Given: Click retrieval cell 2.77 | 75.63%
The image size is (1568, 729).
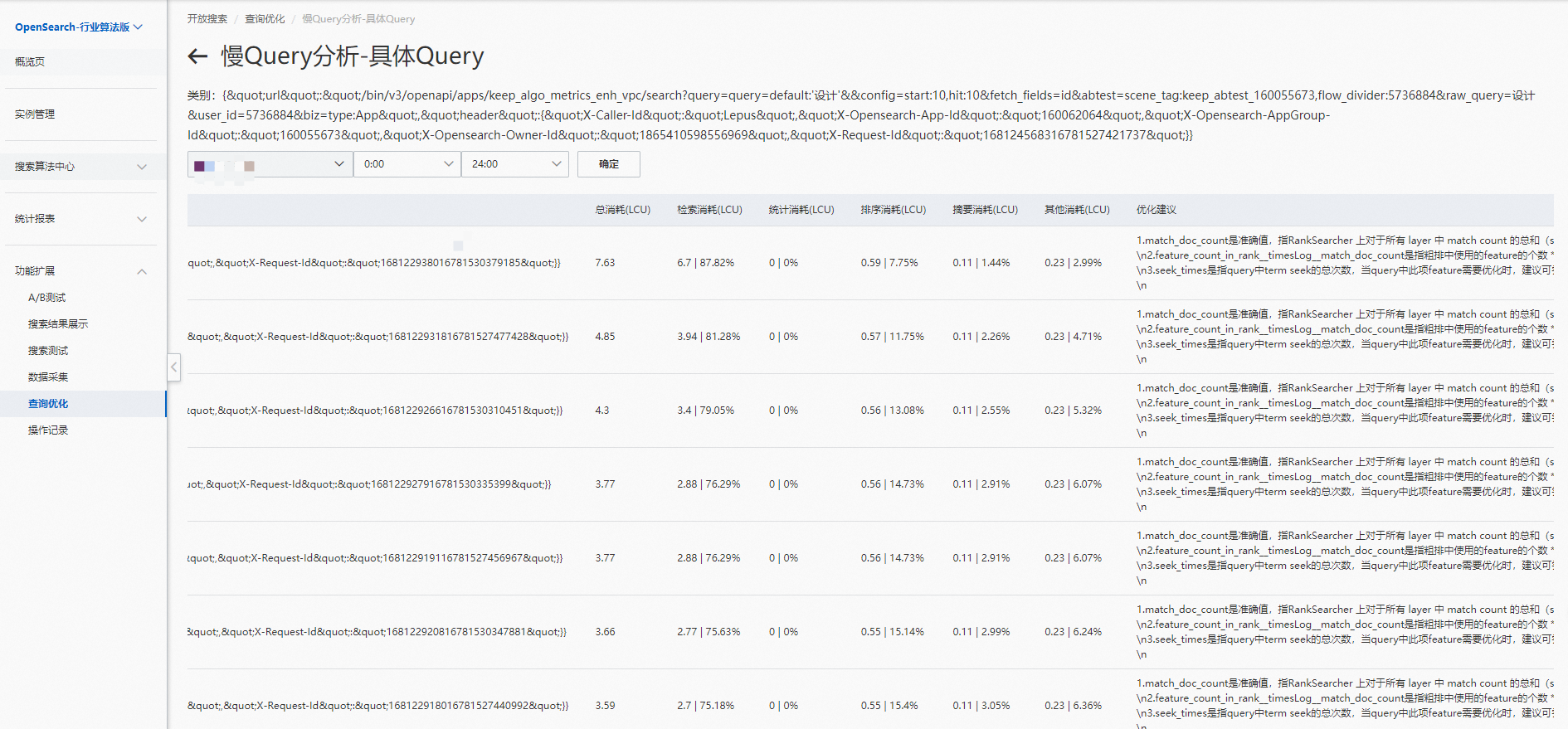Looking at the screenshot, I should pos(709,632).
